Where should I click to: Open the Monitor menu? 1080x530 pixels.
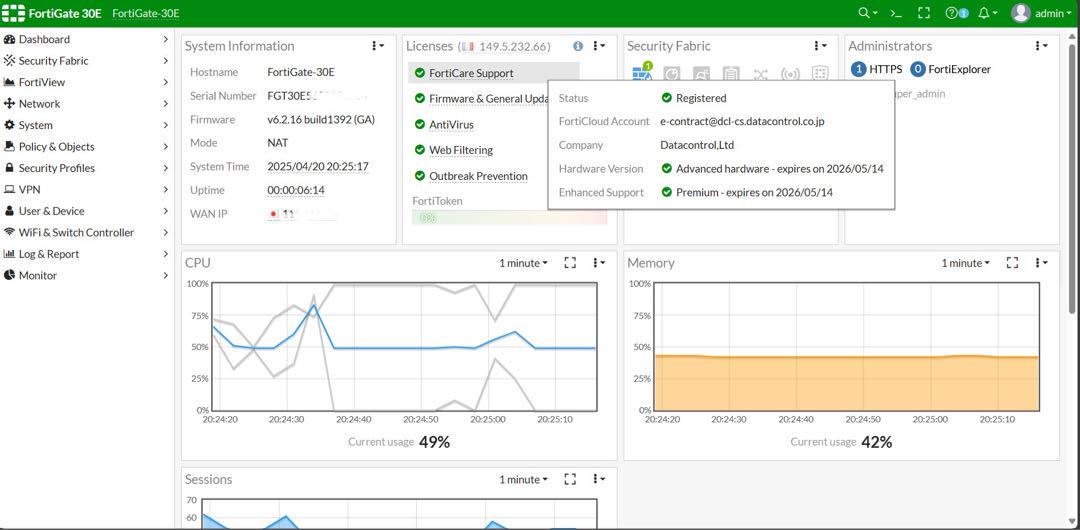point(86,275)
